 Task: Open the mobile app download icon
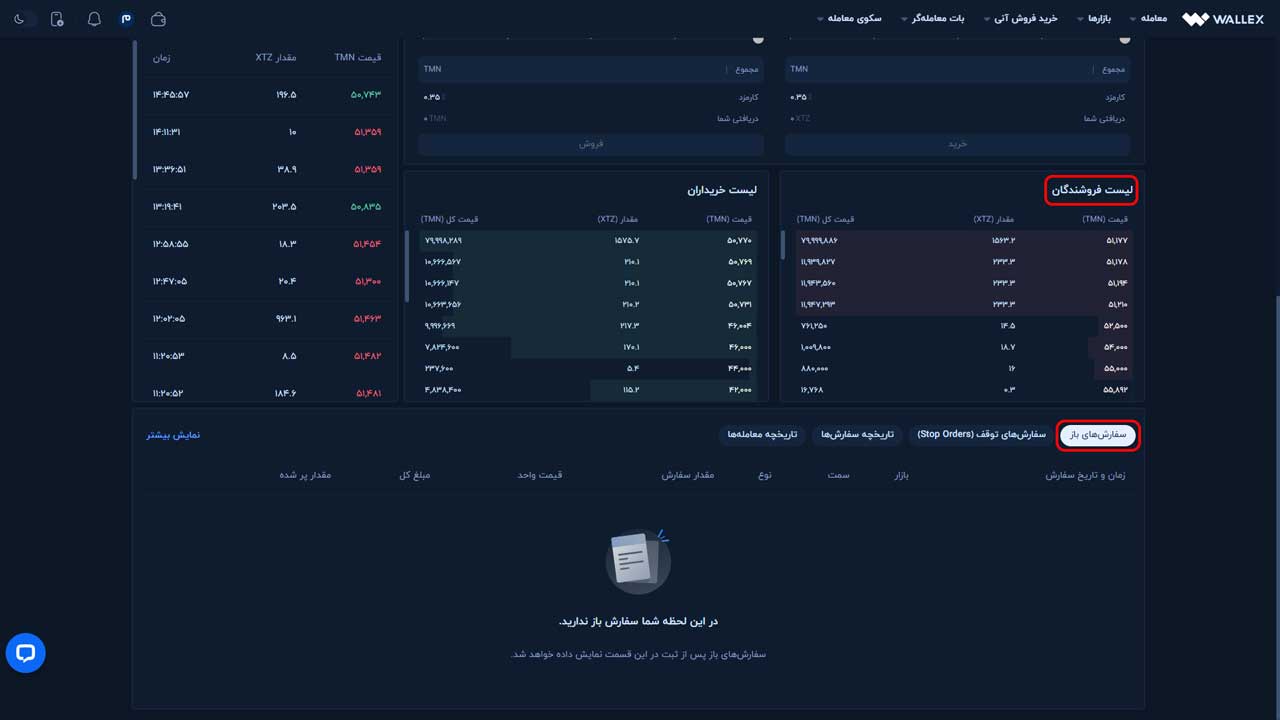coord(57,19)
